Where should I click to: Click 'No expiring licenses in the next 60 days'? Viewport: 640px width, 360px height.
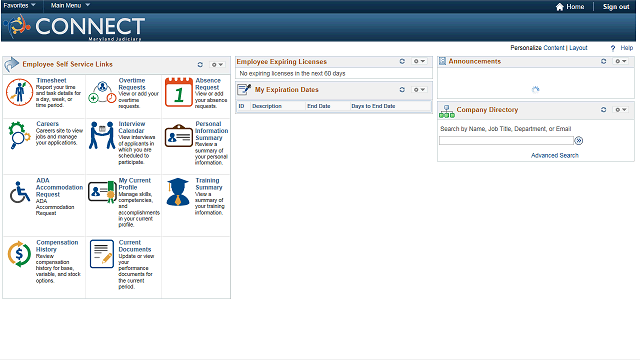click(292, 73)
